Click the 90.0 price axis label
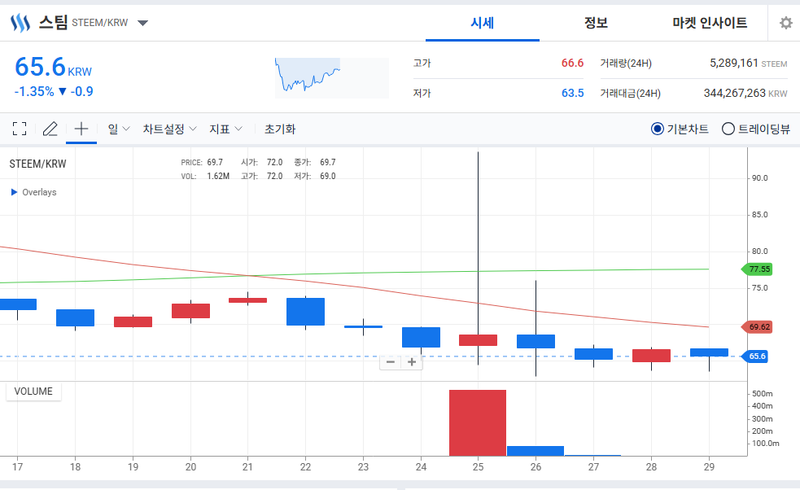Viewport: 800px width, 490px height. [x=760, y=178]
